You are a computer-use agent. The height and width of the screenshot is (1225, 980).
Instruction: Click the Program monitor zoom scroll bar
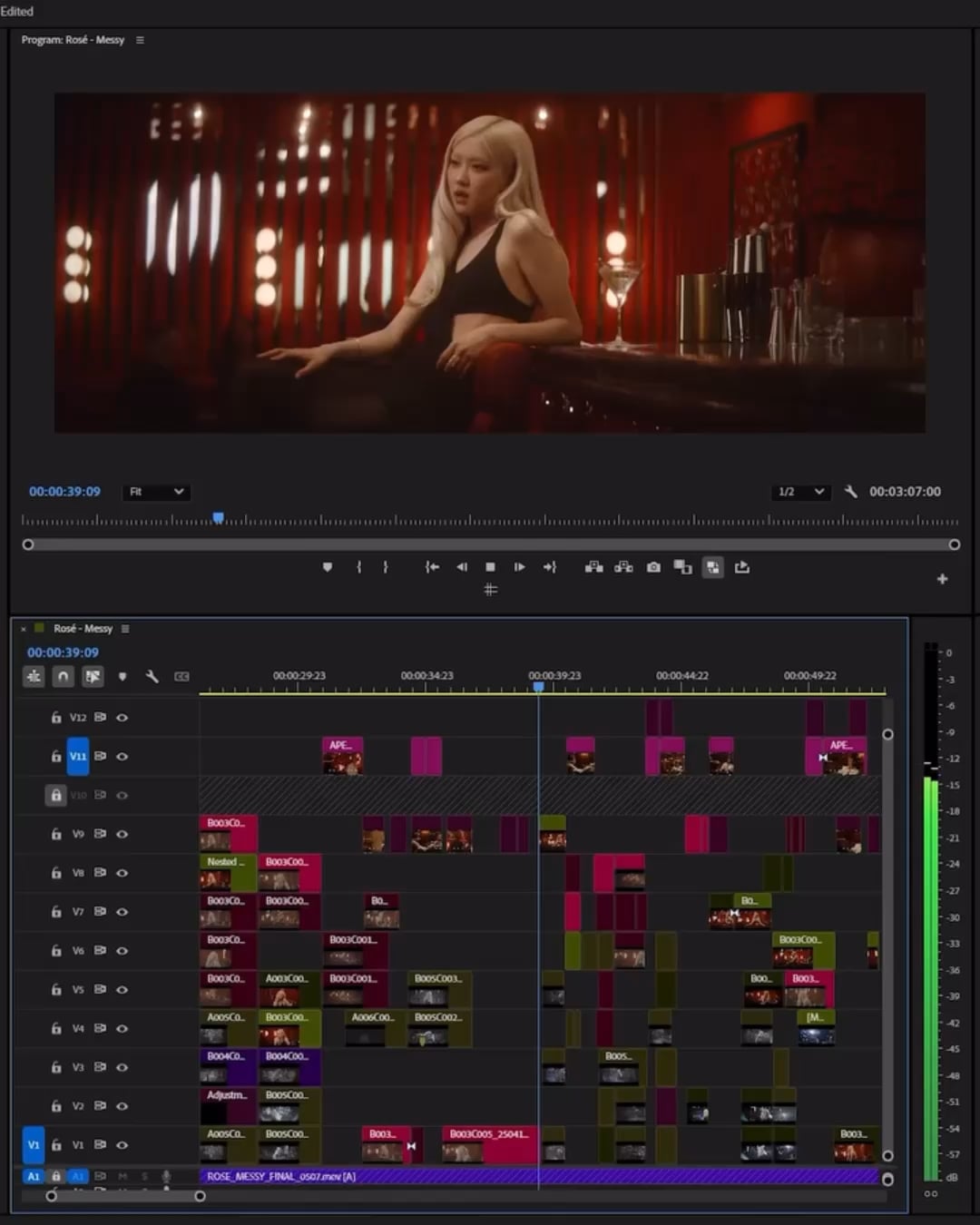(x=491, y=544)
